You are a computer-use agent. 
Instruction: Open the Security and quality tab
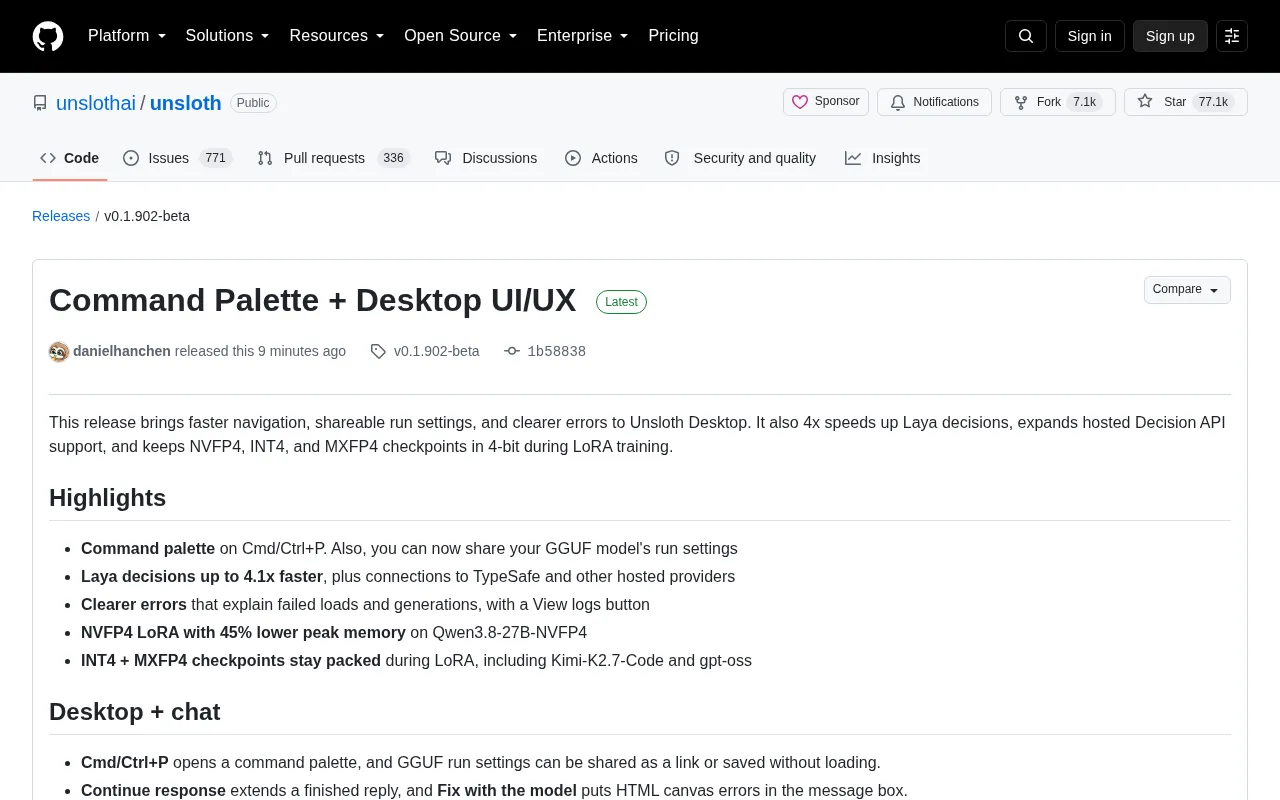(740, 158)
